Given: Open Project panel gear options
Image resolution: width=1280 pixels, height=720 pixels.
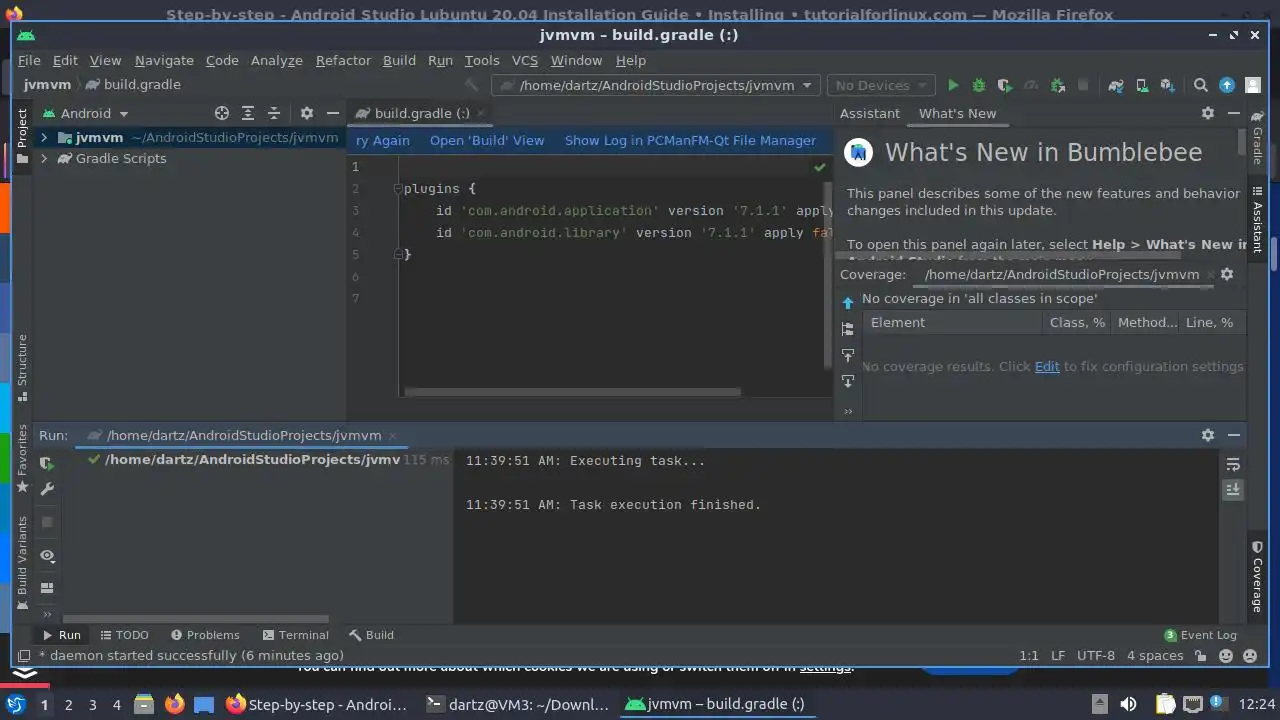Looking at the screenshot, I should pos(307,114).
